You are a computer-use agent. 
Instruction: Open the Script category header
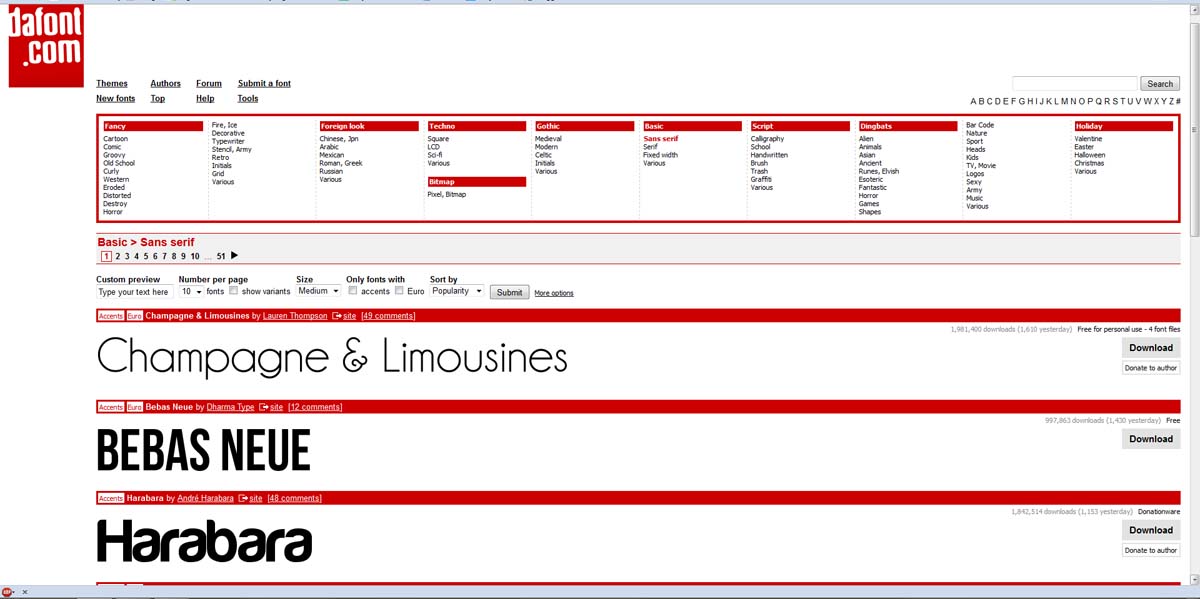coord(800,126)
